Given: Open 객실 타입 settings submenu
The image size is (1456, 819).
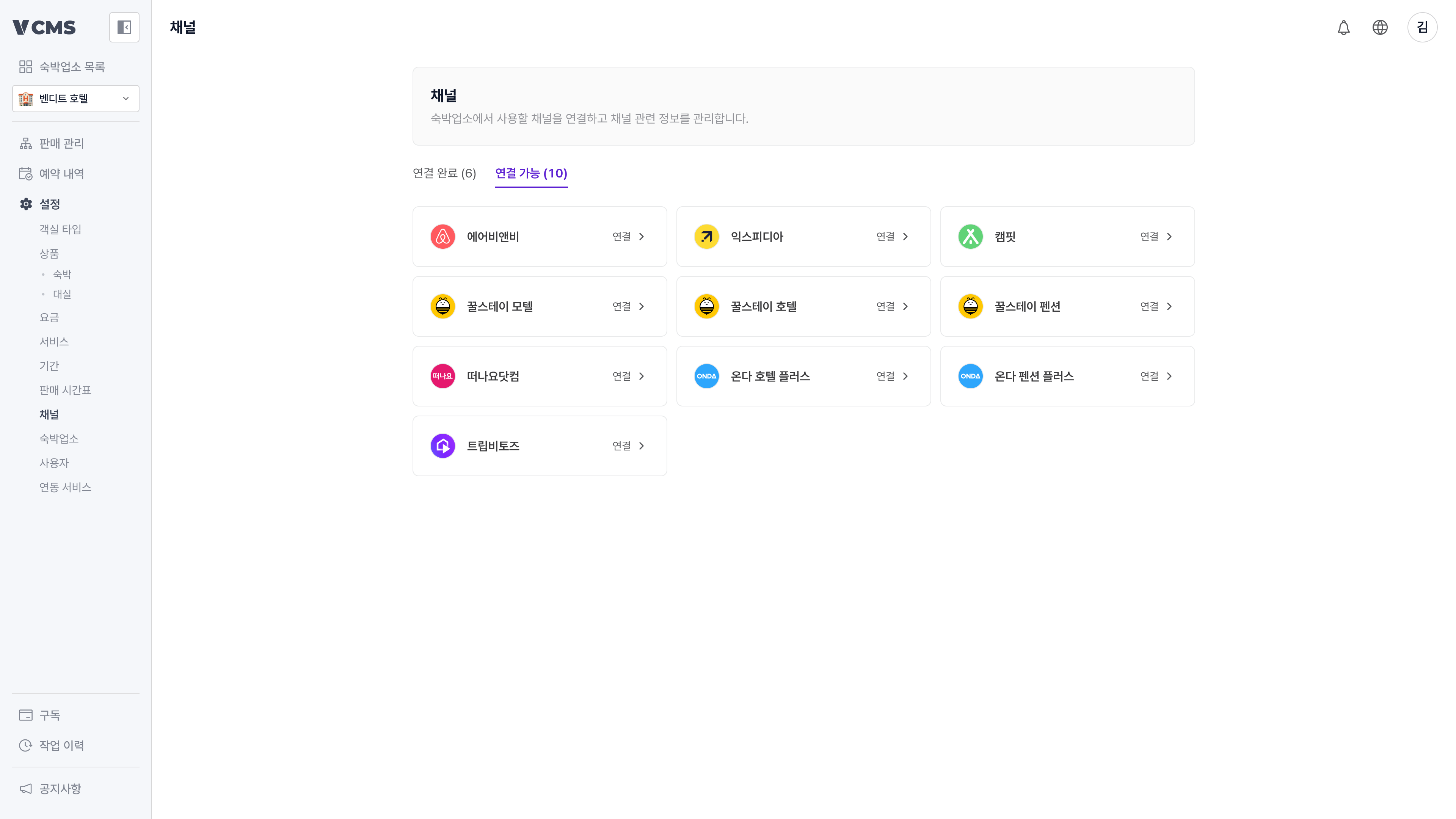Looking at the screenshot, I should [60, 229].
